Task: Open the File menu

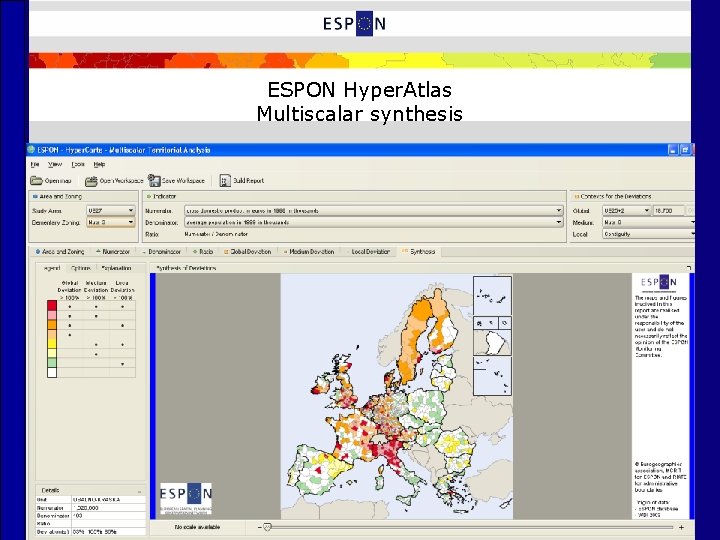Action: [35, 164]
